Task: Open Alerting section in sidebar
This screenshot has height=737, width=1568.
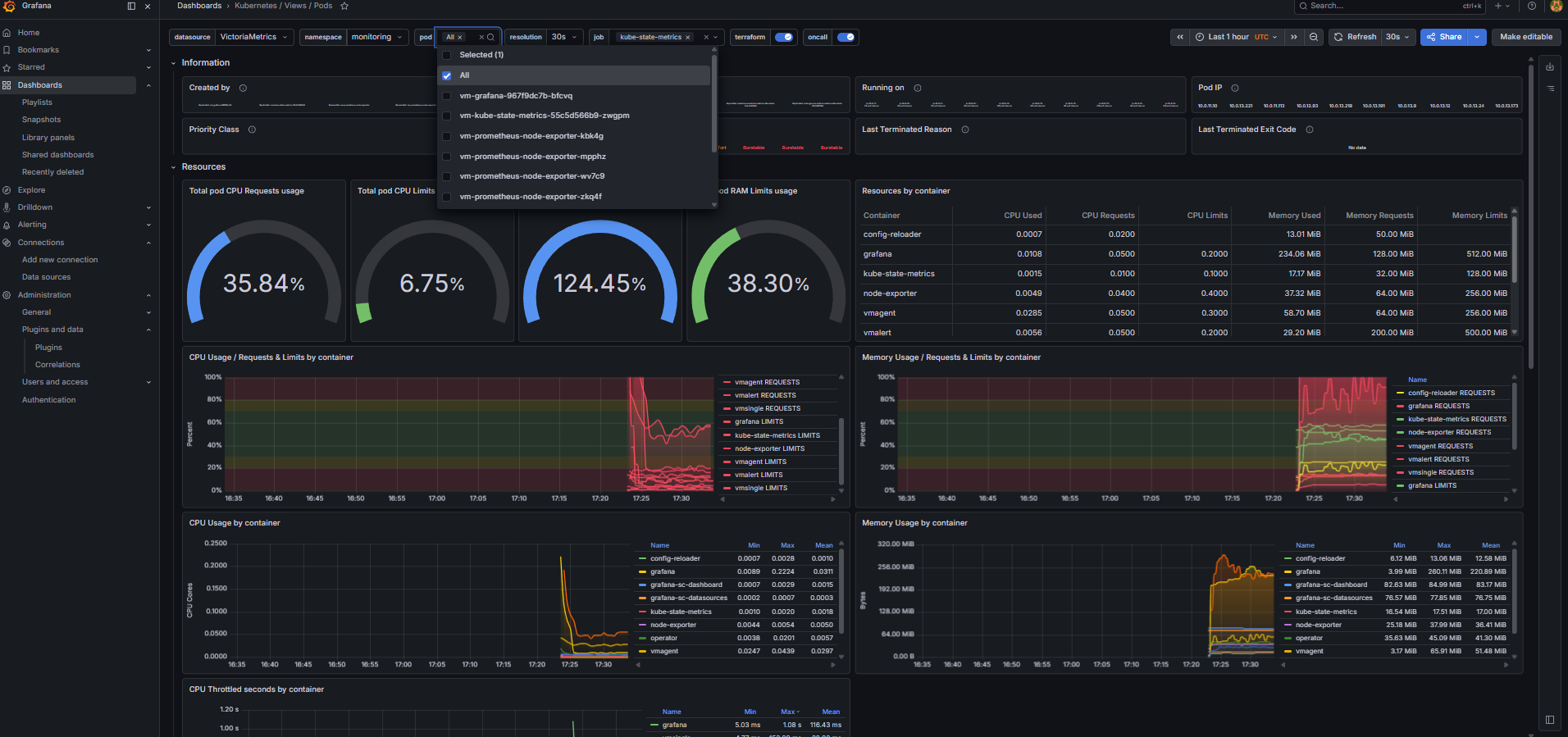Action: [x=32, y=225]
